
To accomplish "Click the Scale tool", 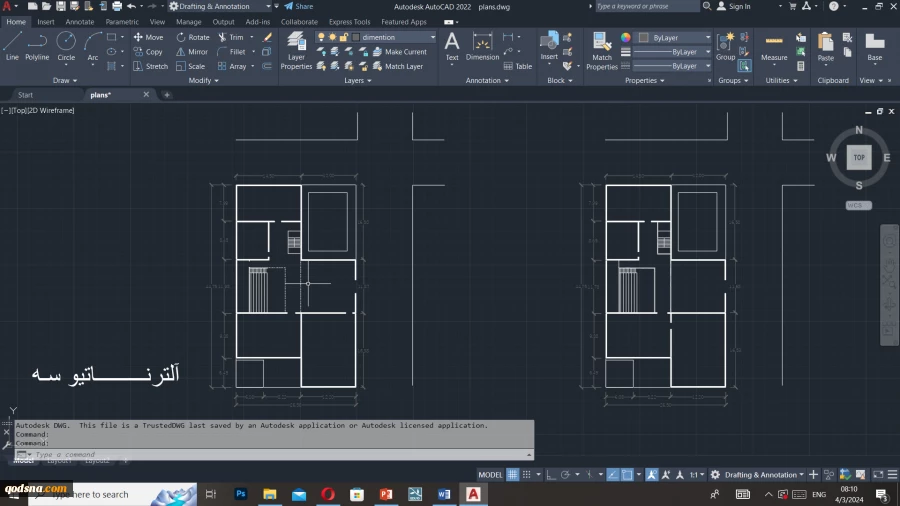I will pos(191,66).
